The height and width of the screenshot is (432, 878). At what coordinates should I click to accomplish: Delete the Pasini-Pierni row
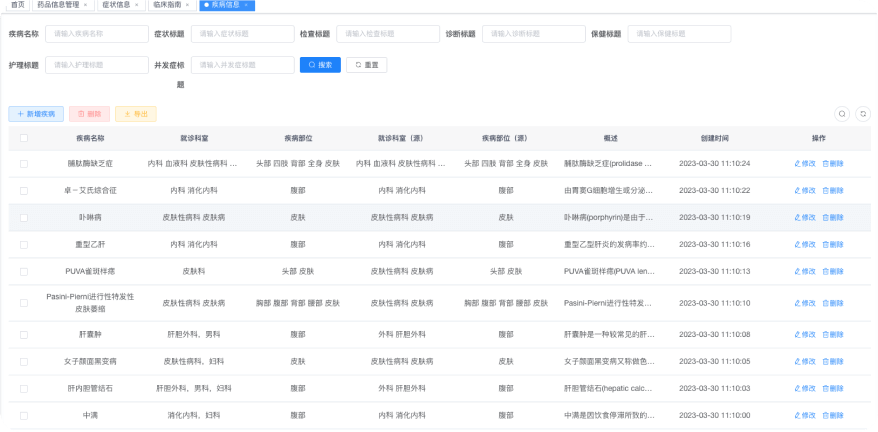coord(833,303)
